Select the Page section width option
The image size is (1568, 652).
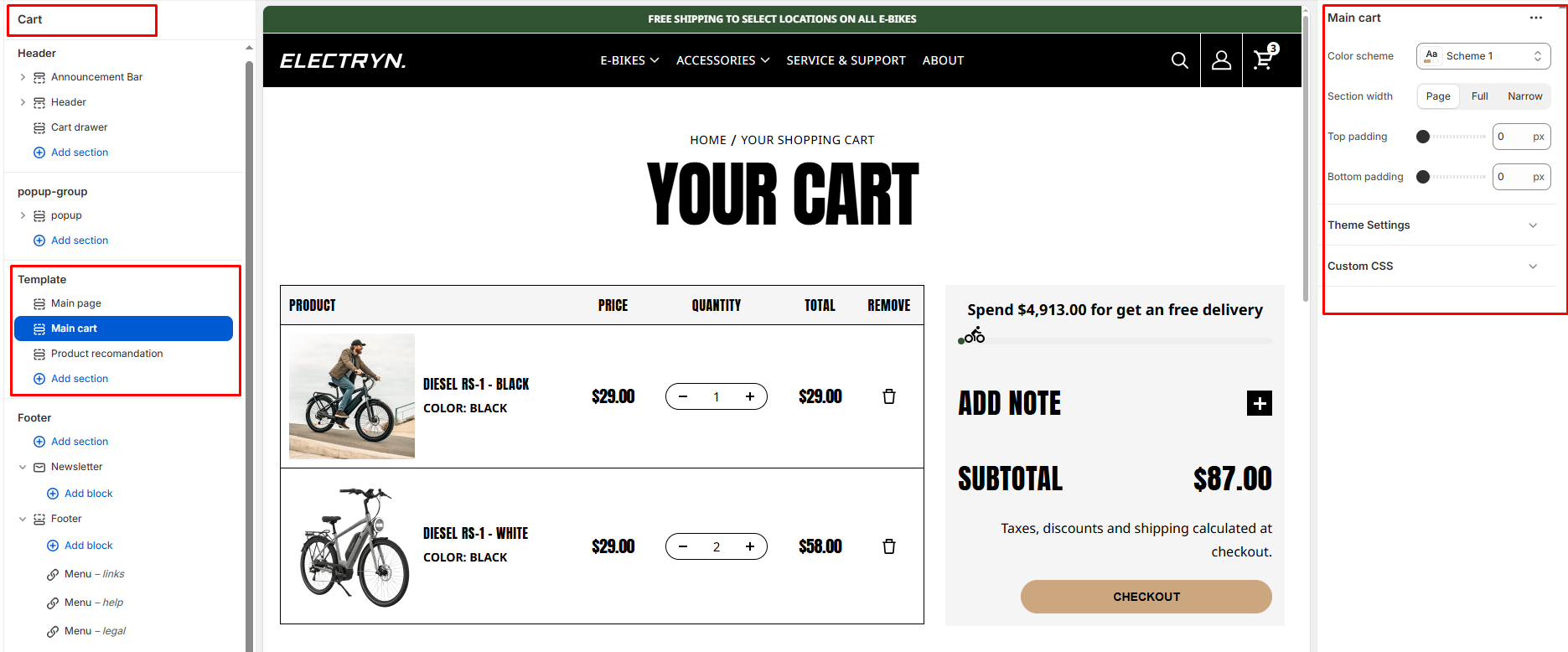1438,96
